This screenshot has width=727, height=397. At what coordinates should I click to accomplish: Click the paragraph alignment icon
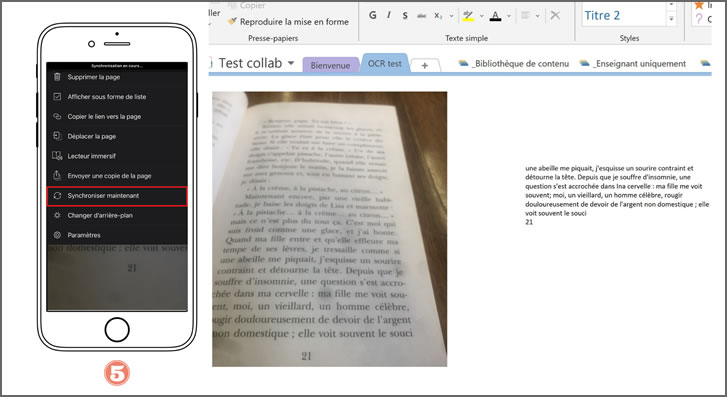pos(525,15)
